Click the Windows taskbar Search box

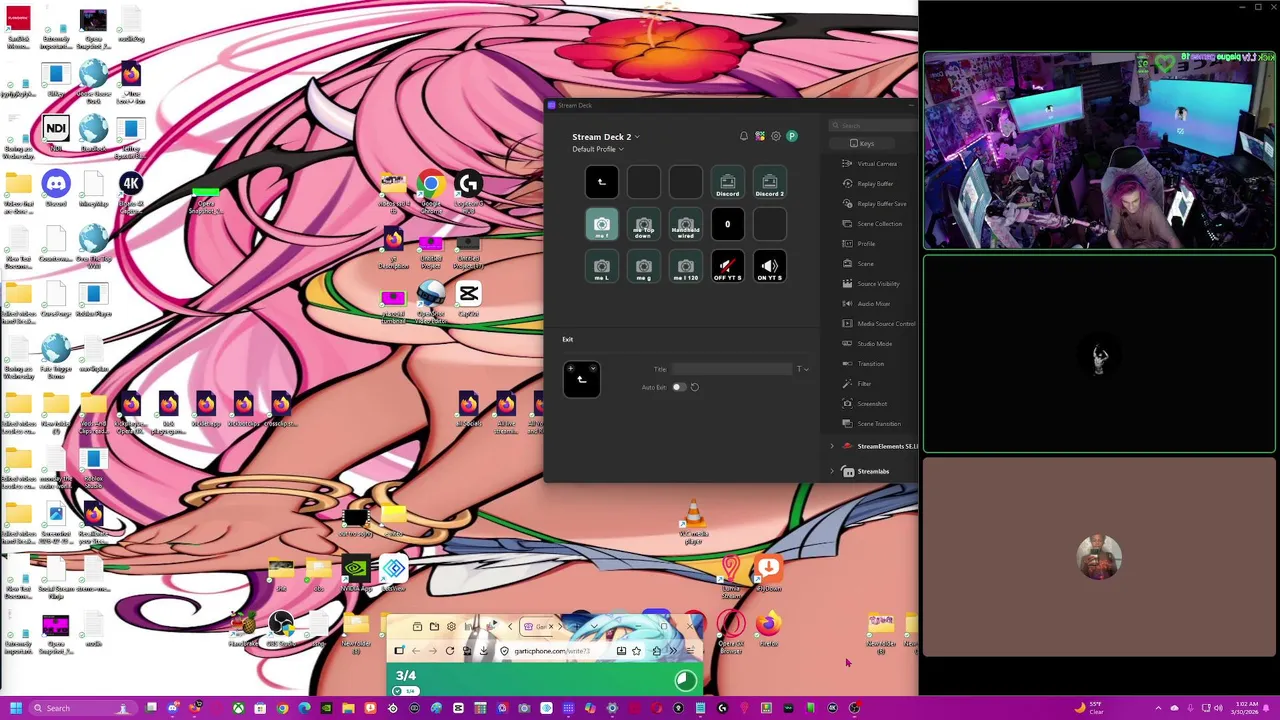click(82, 708)
